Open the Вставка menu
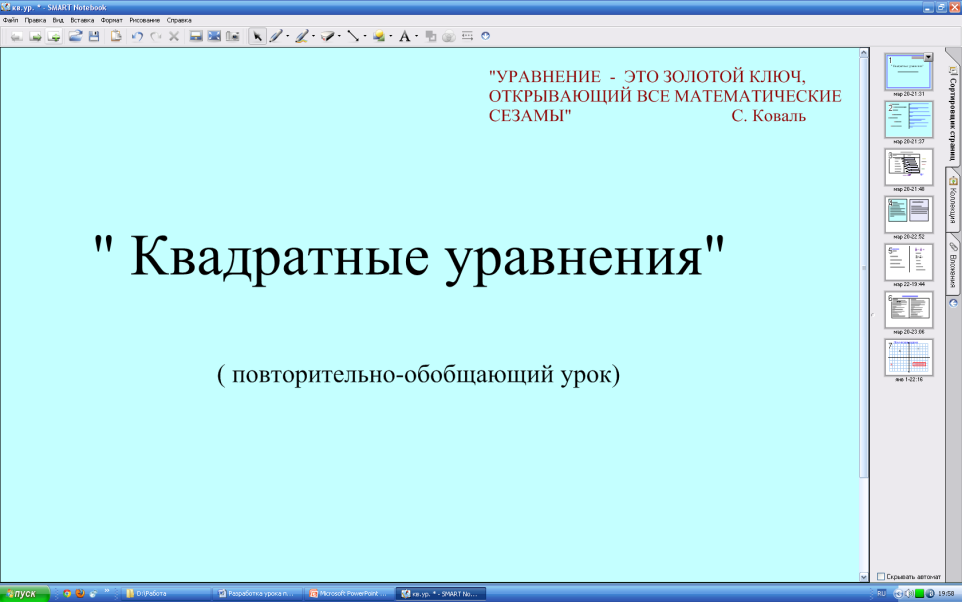The image size is (962, 602). point(83,20)
